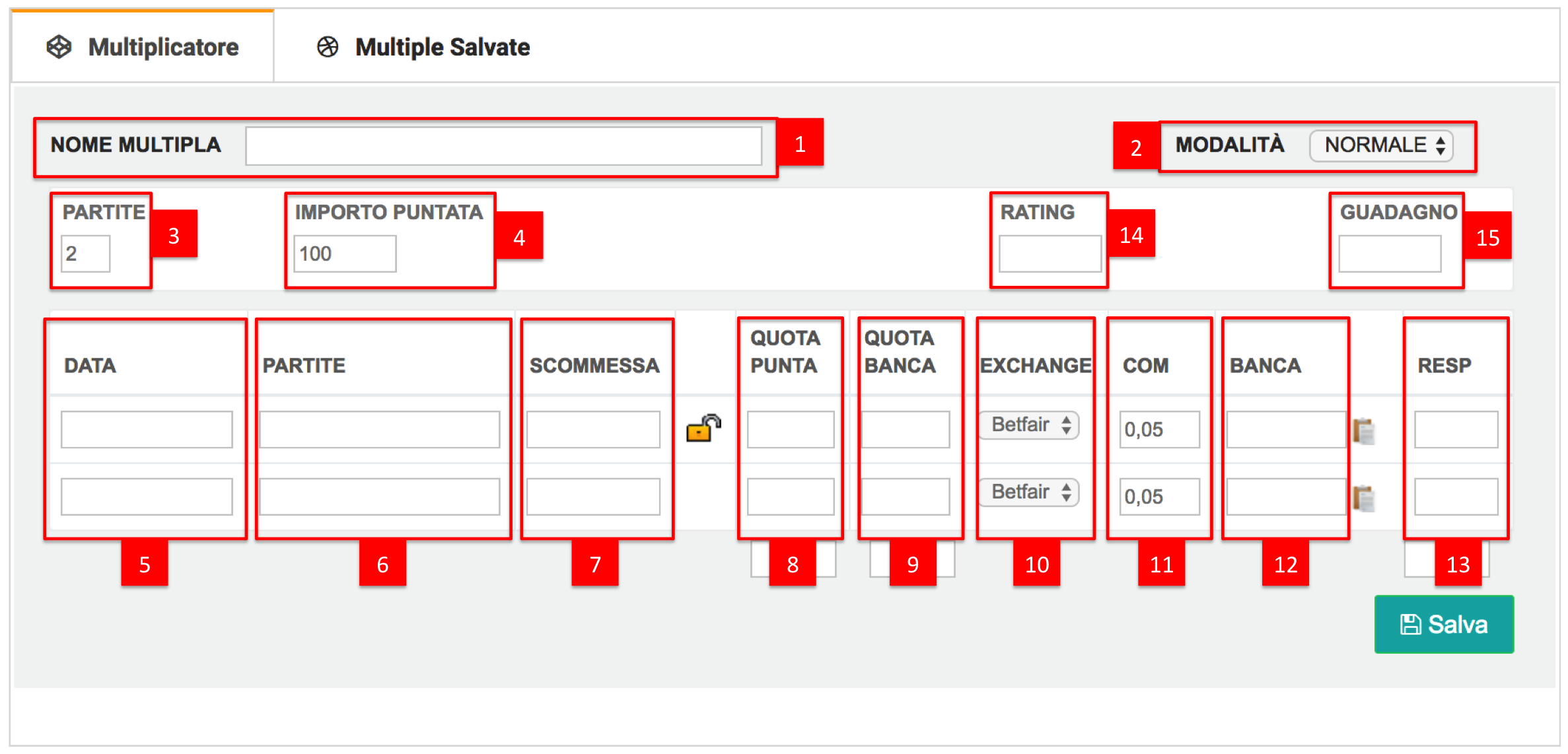Expand the first row Betfair exchange dropdown

[x=1029, y=425]
